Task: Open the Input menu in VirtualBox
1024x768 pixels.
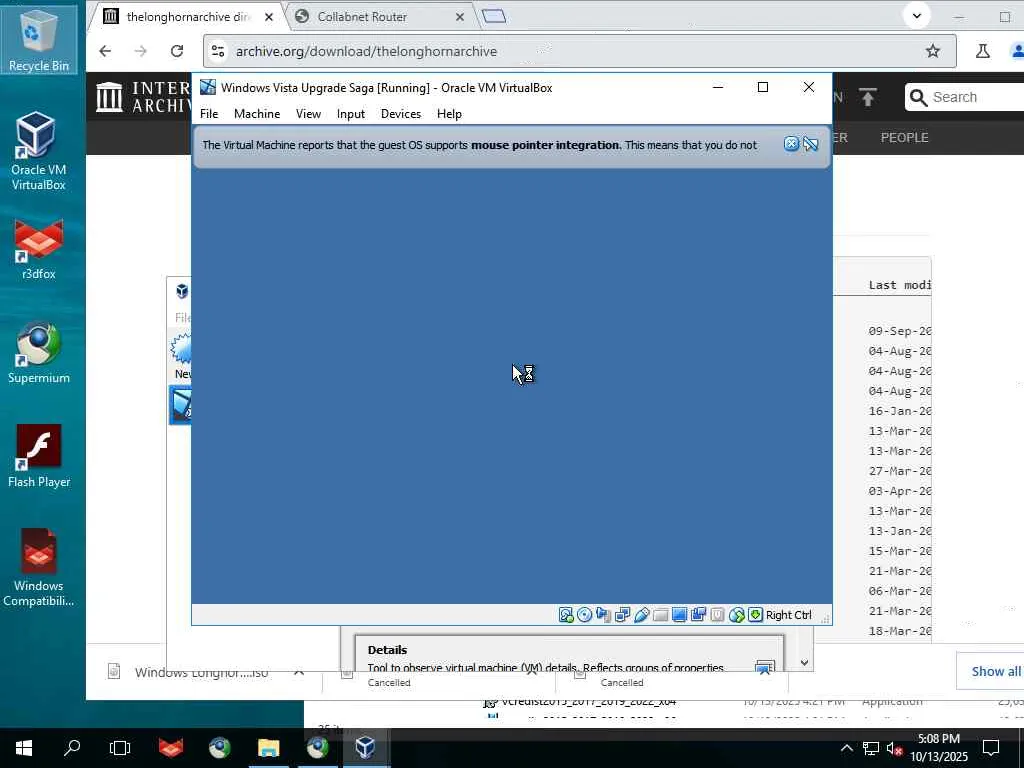Action: click(x=351, y=114)
